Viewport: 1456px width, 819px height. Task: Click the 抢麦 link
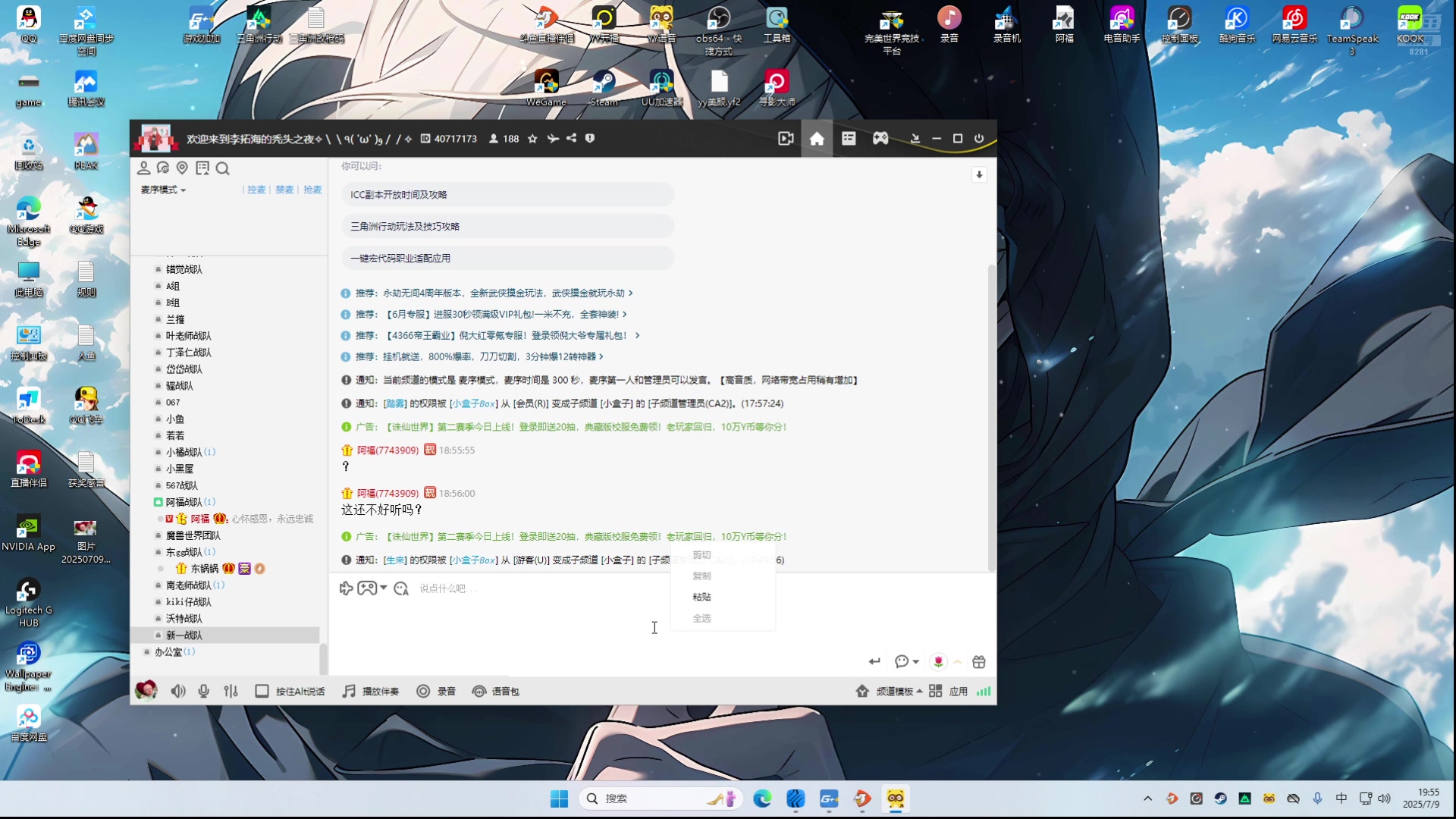click(x=312, y=190)
